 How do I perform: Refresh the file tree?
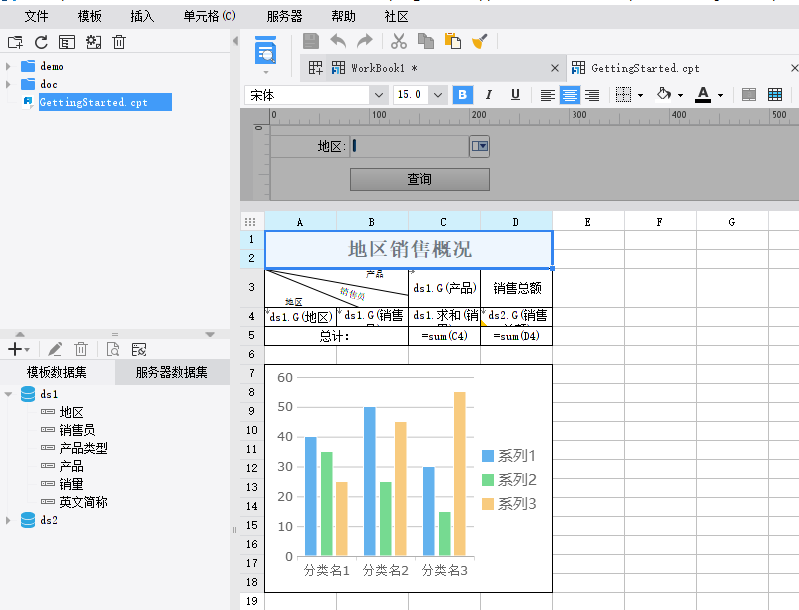click(x=41, y=42)
